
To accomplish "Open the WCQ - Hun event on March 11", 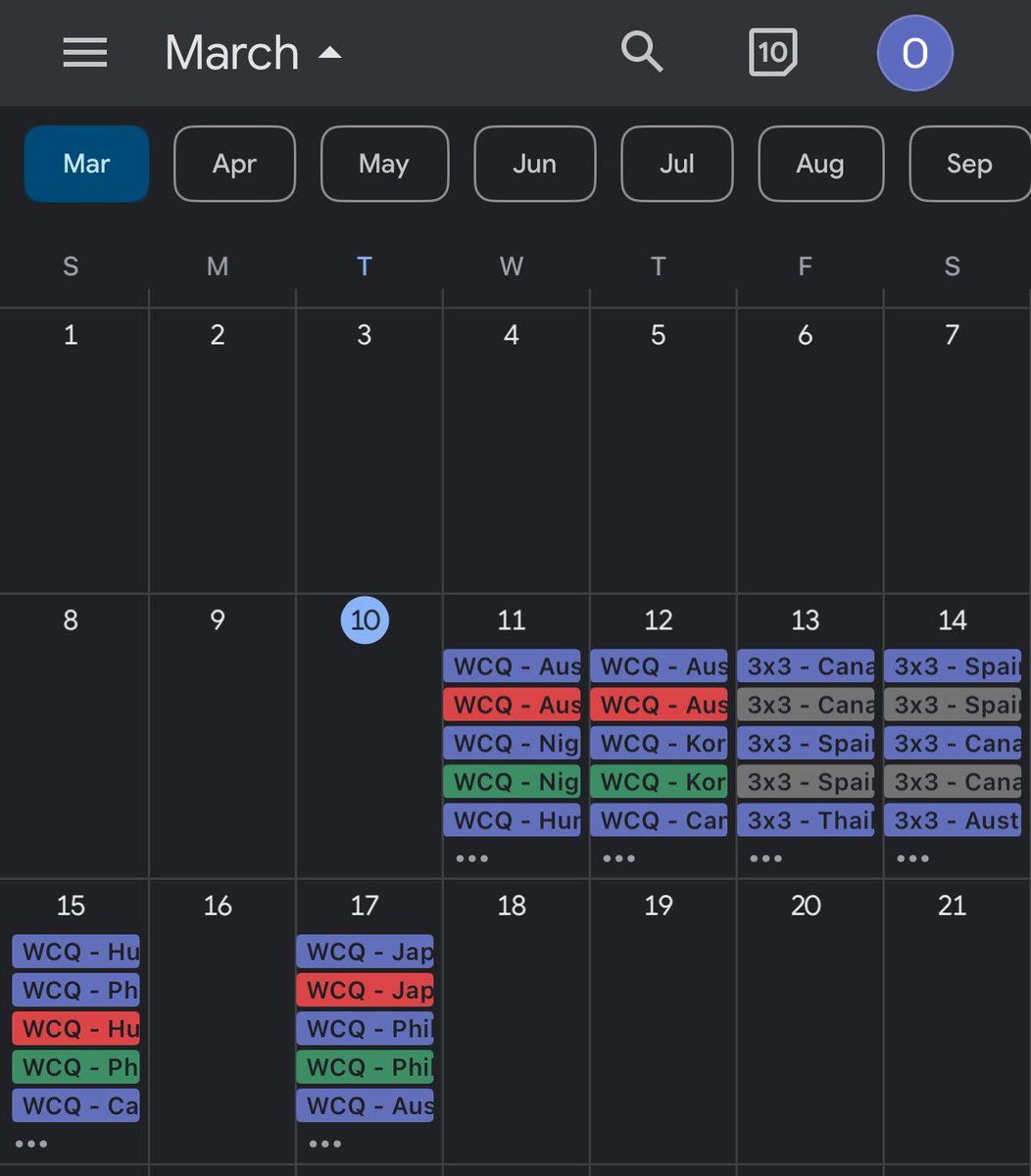I will point(512,820).
